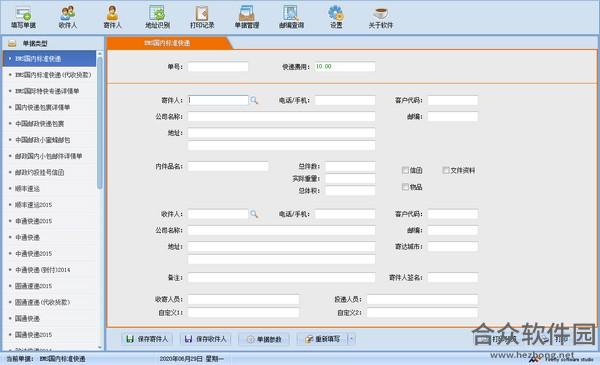Click the 自定义1 custom field
The width and height of the screenshot is (600, 365).
tap(243, 313)
